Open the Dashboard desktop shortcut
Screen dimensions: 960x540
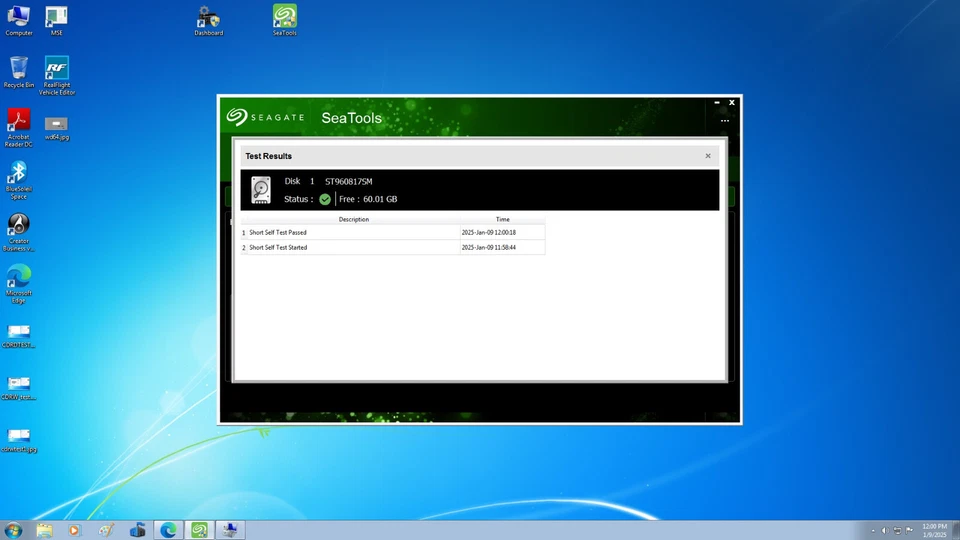[x=209, y=18]
